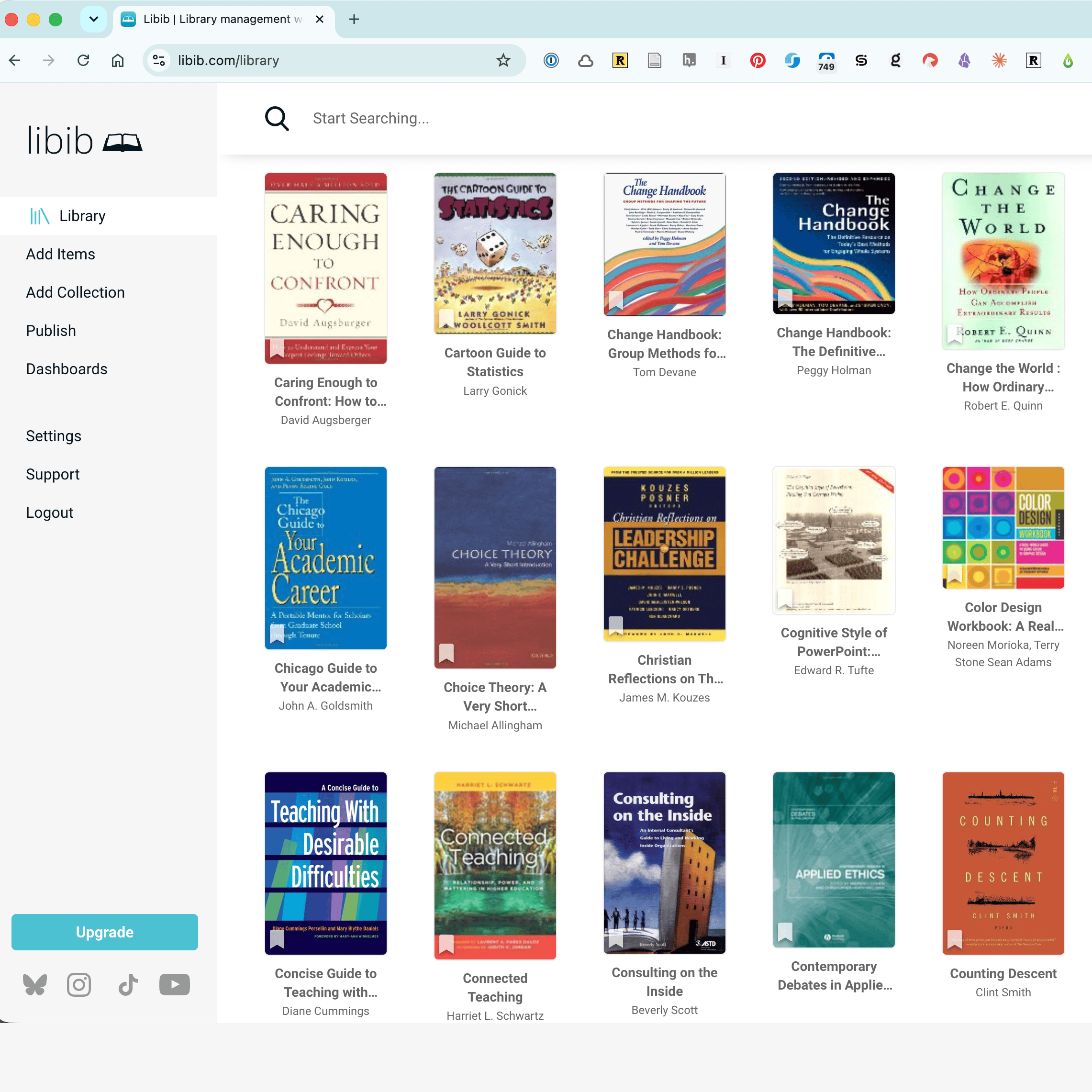Click the Christian Reflections title link
The height and width of the screenshot is (1092, 1092).
click(665, 669)
